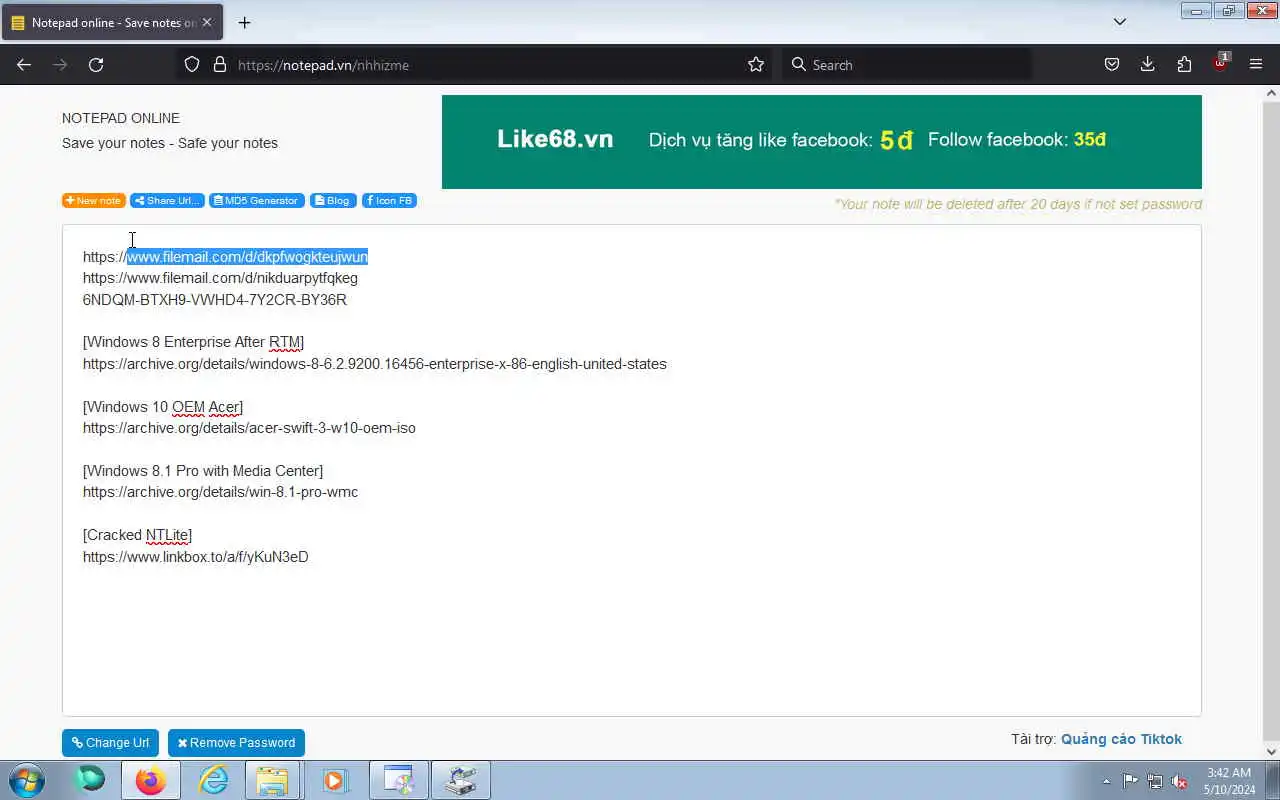Show hidden tray icons arrow
This screenshot has width=1280, height=800.
click(1106, 781)
